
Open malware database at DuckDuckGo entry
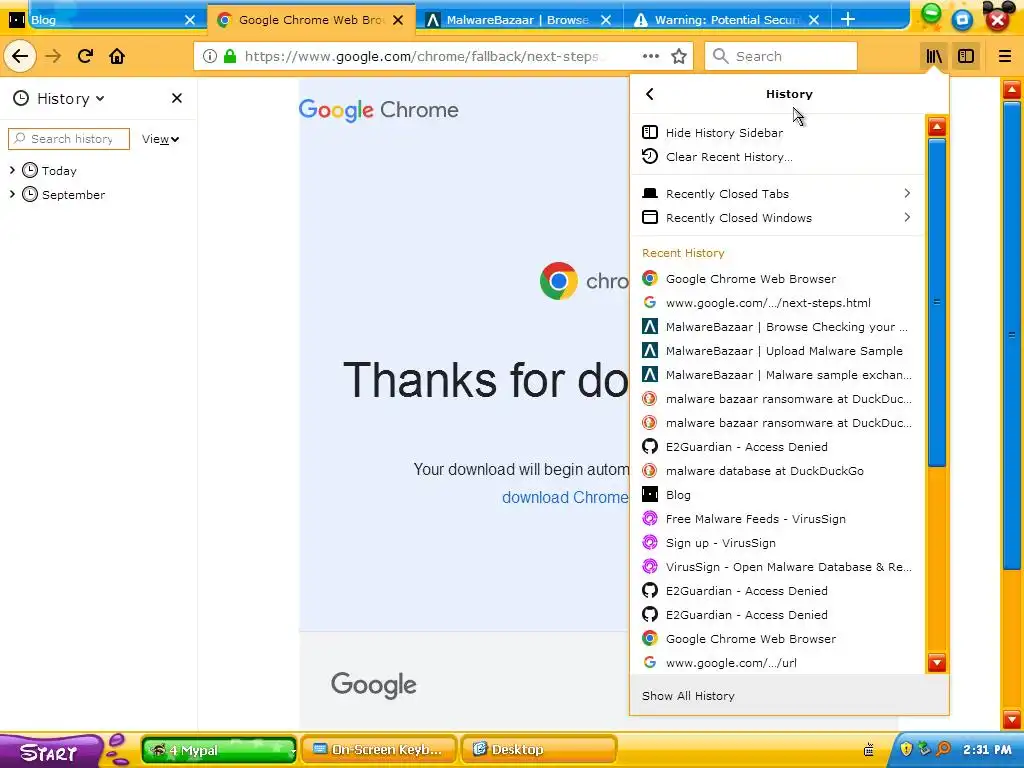777,471
